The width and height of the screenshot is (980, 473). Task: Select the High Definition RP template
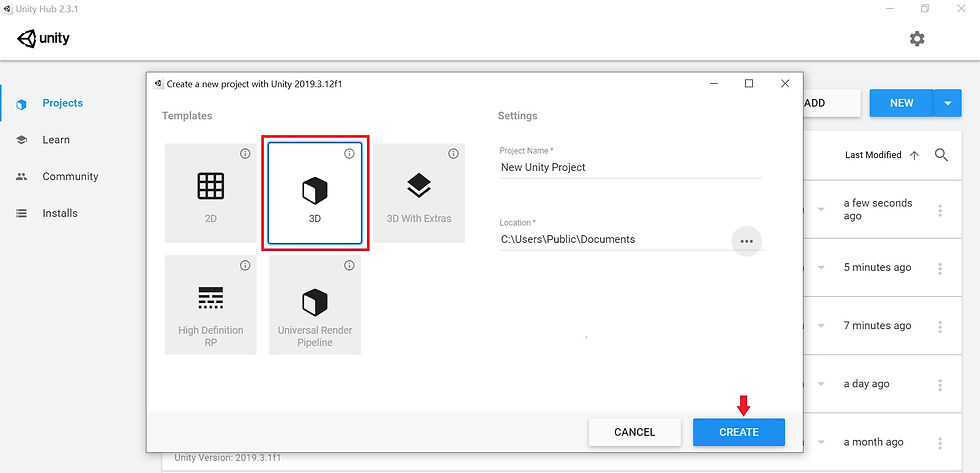[x=211, y=305]
